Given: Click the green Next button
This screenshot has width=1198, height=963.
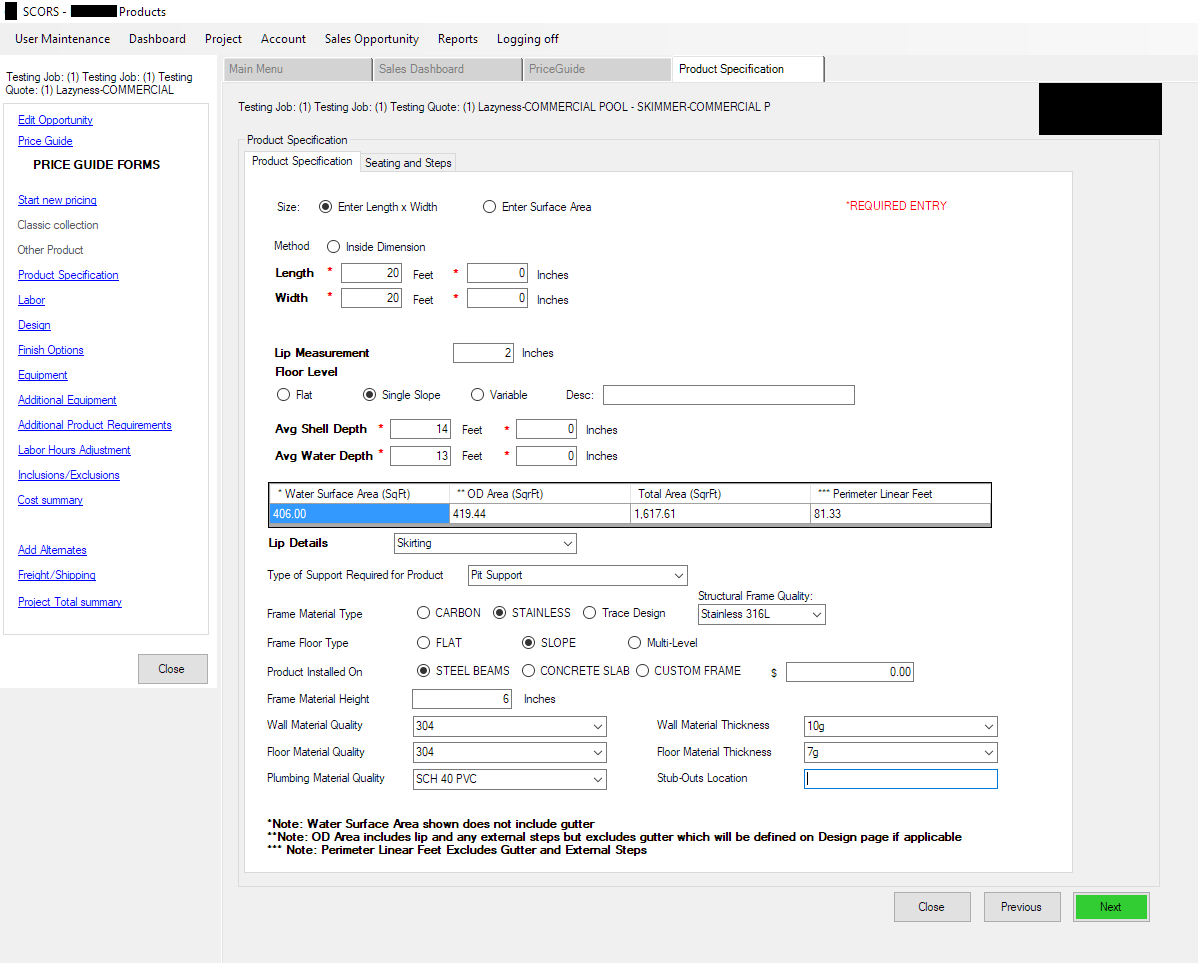Looking at the screenshot, I should point(1111,907).
